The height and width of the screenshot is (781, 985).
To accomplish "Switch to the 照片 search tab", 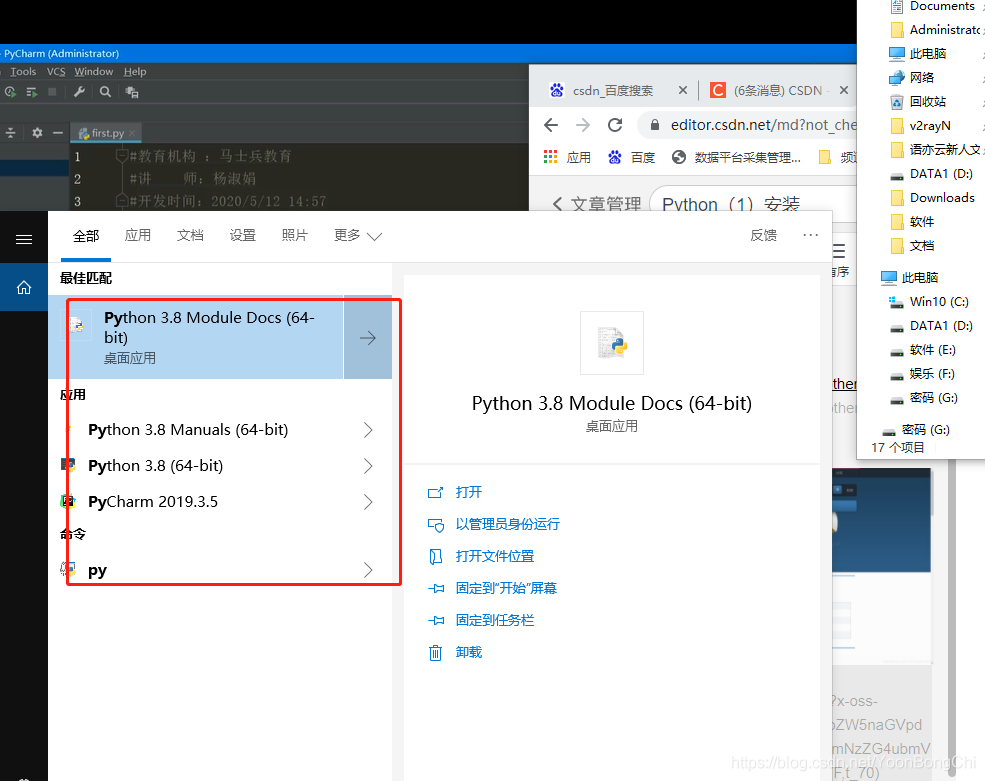I will [295, 235].
